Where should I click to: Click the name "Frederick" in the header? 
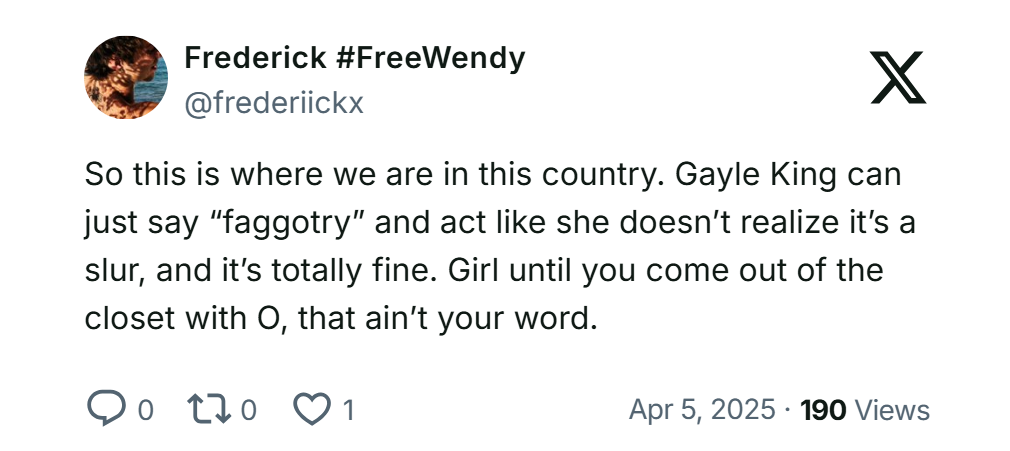click(x=254, y=58)
